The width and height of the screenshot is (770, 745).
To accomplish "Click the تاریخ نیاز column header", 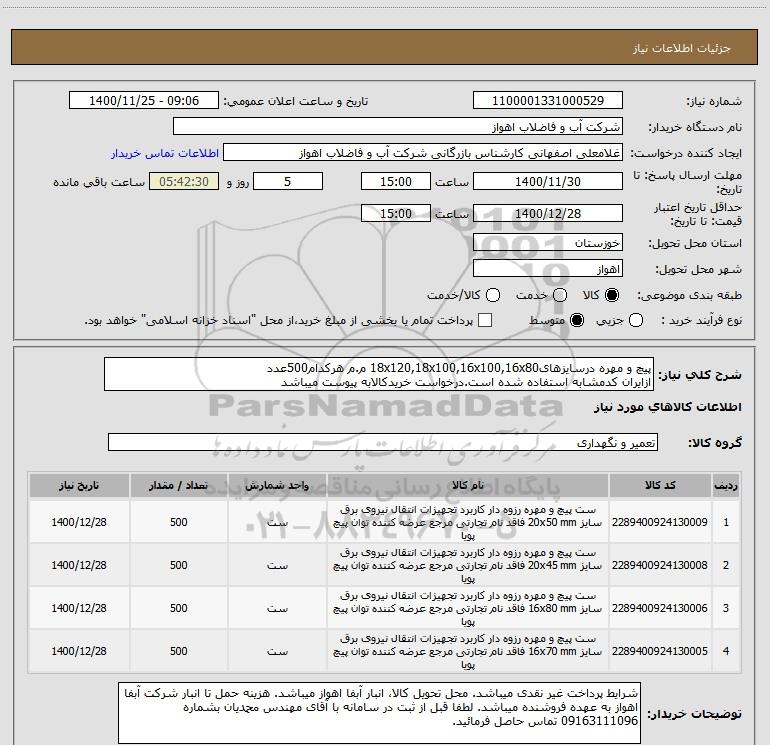I will (79, 486).
